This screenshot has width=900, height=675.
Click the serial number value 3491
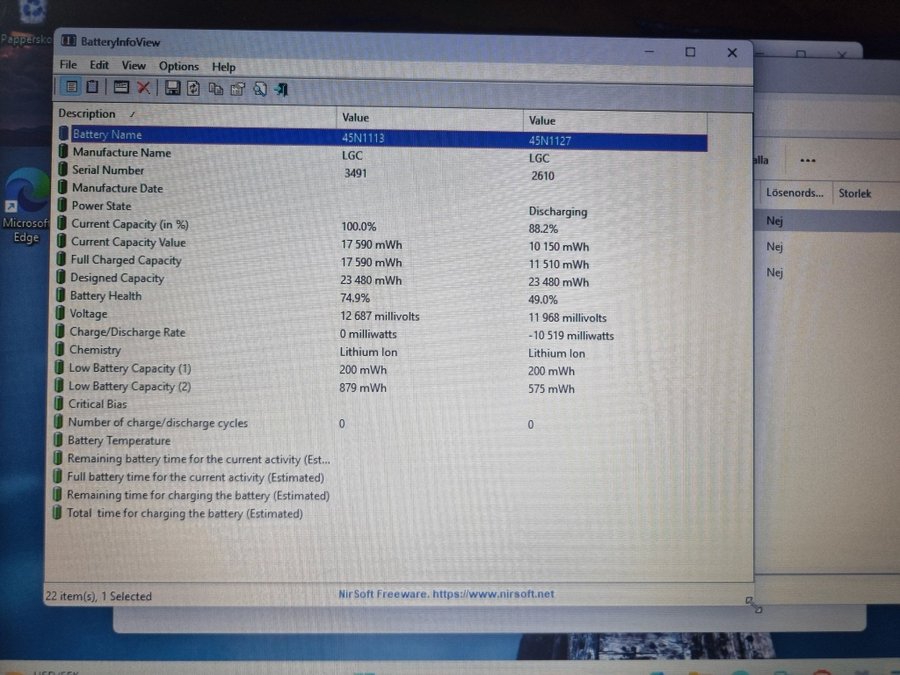coord(355,173)
